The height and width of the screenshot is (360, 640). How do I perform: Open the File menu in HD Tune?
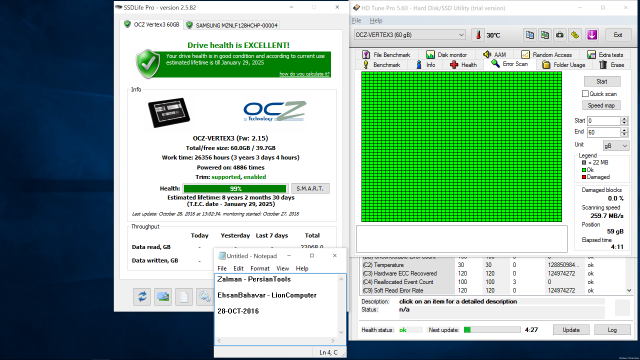[356, 20]
